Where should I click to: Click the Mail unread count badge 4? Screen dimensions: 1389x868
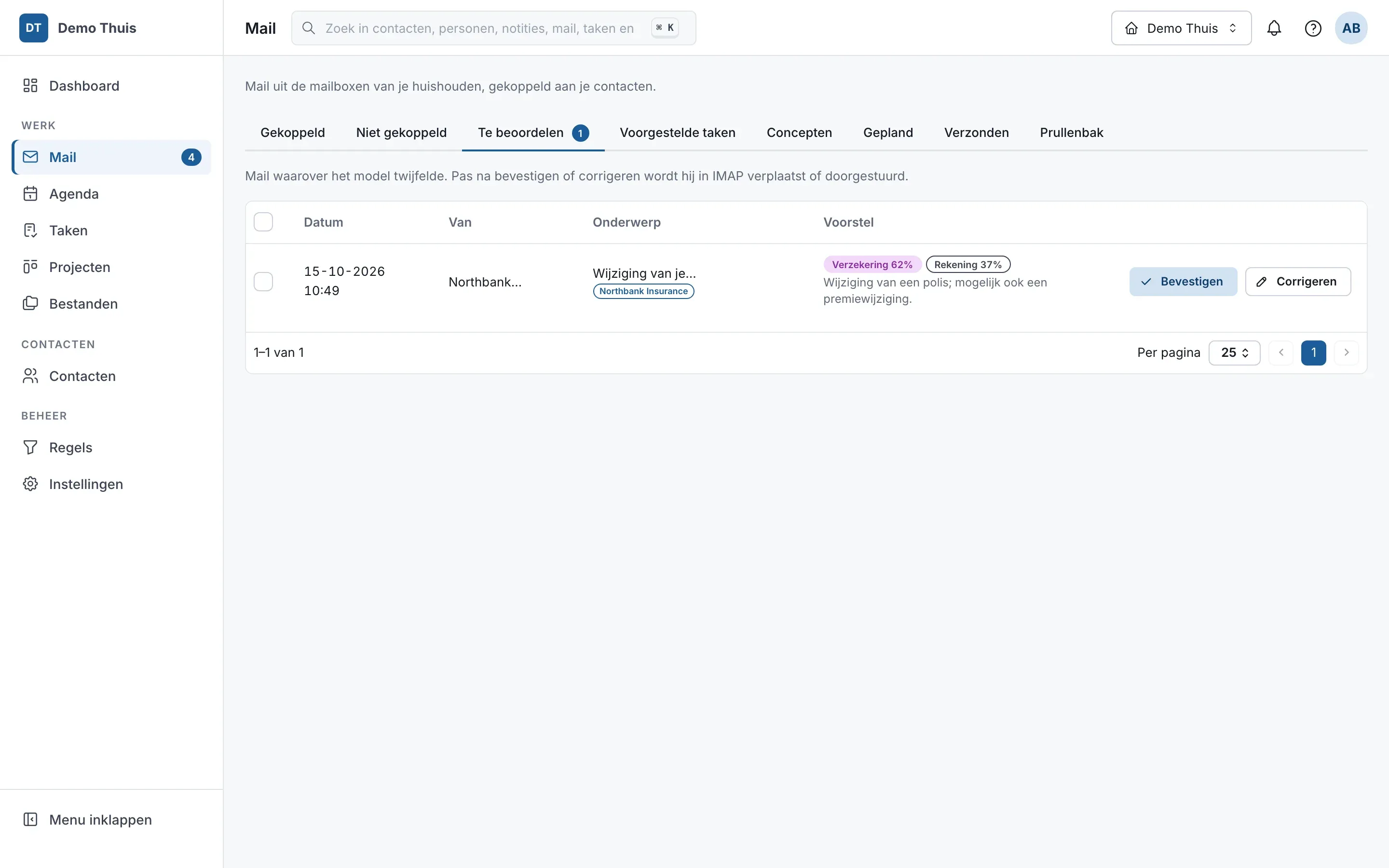click(x=191, y=157)
